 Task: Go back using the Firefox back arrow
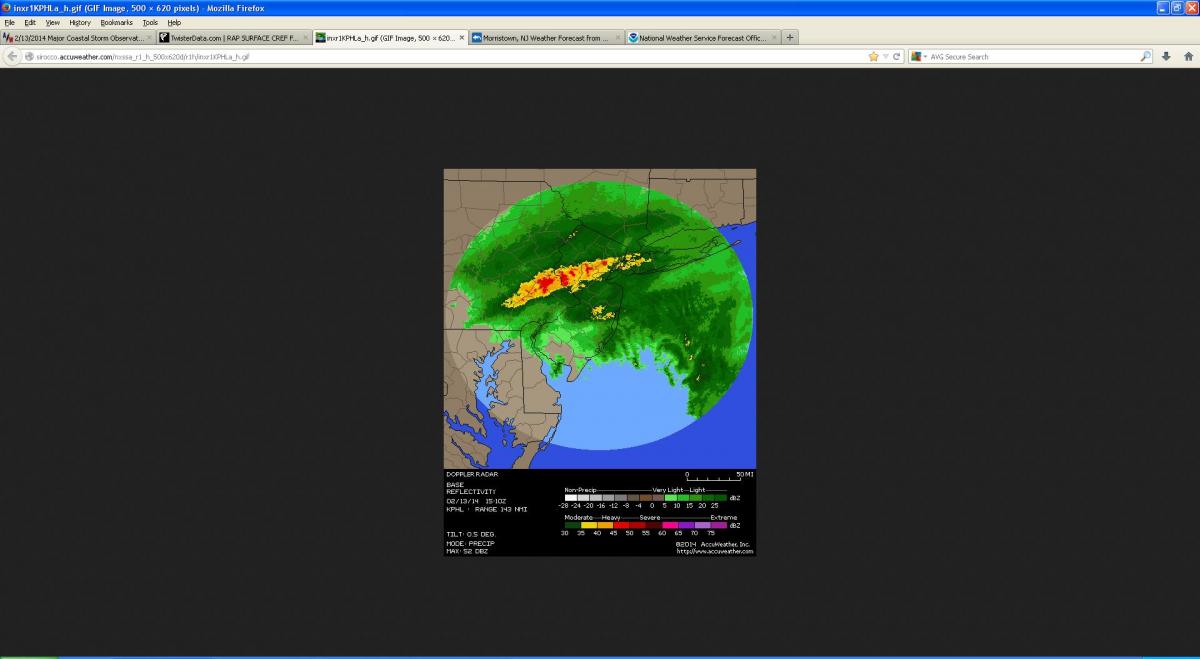tap(12, 57)
